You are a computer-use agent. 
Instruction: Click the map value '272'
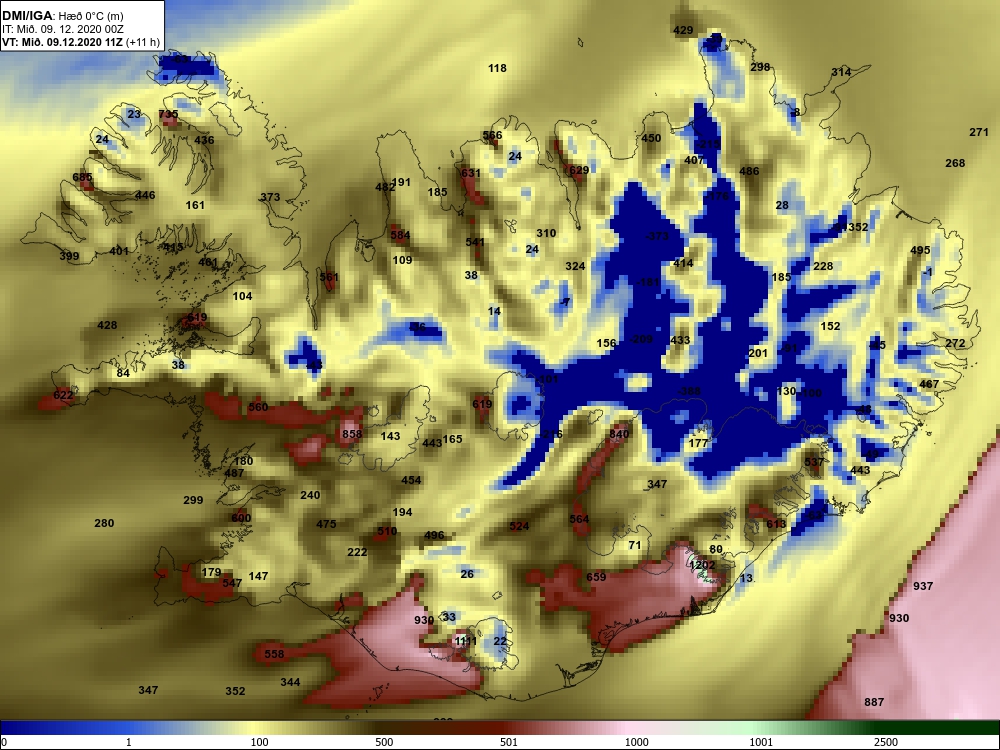(x=955, y=344)
